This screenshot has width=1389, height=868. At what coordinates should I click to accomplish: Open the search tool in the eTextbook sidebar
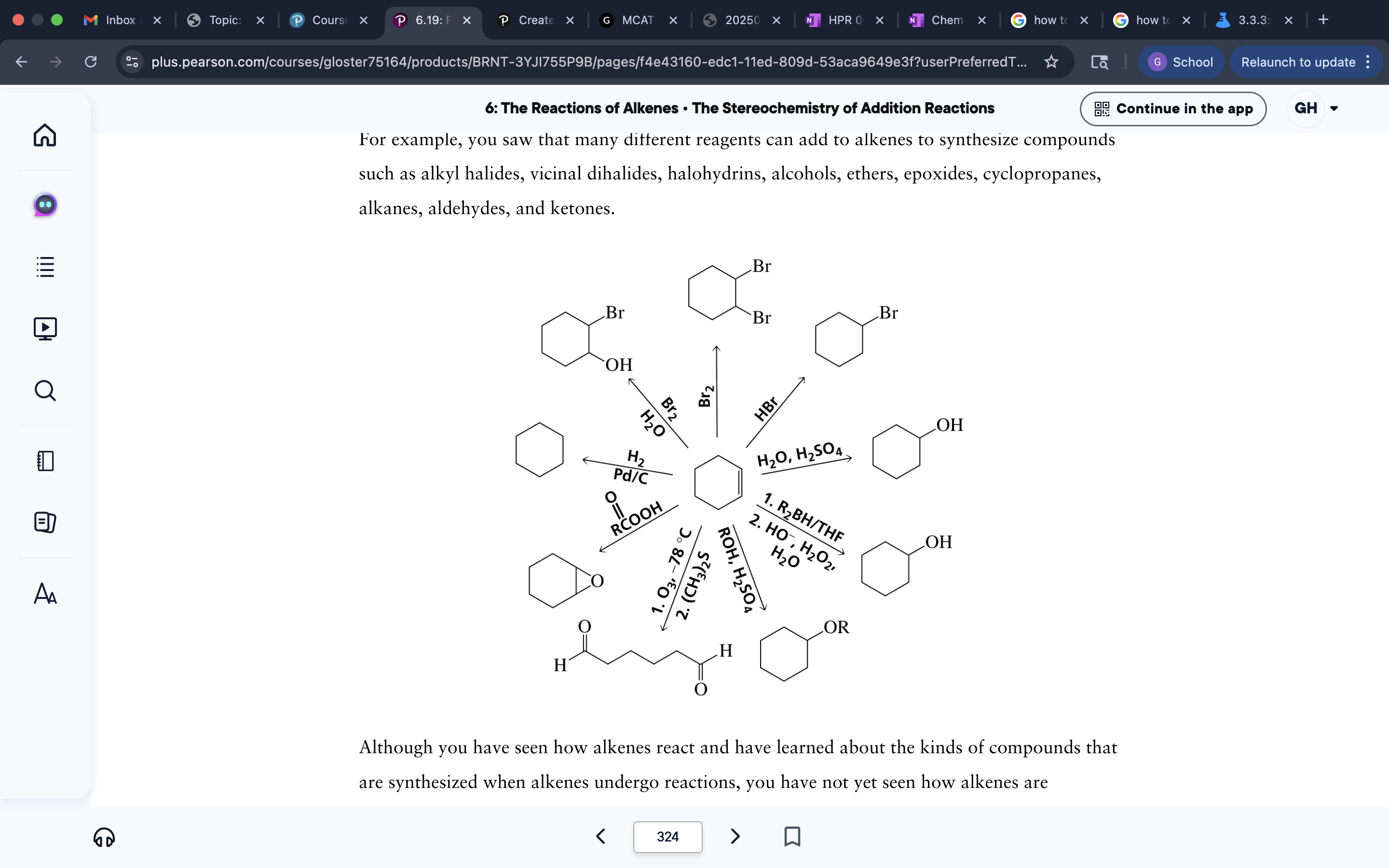coord(45,391)
